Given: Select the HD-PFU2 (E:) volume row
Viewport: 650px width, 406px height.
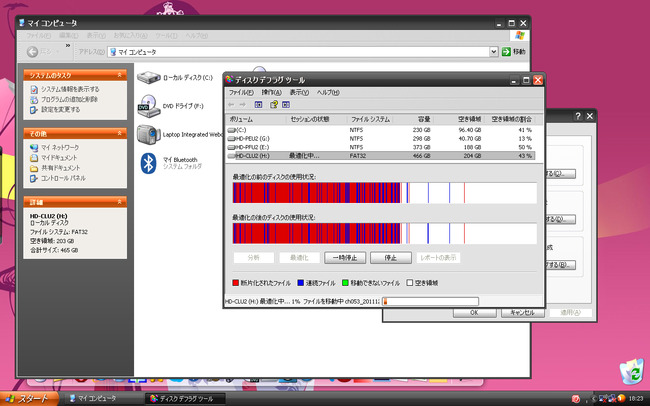Looking at the screenshot, I should pyautogui.click(x=381, y=147).
